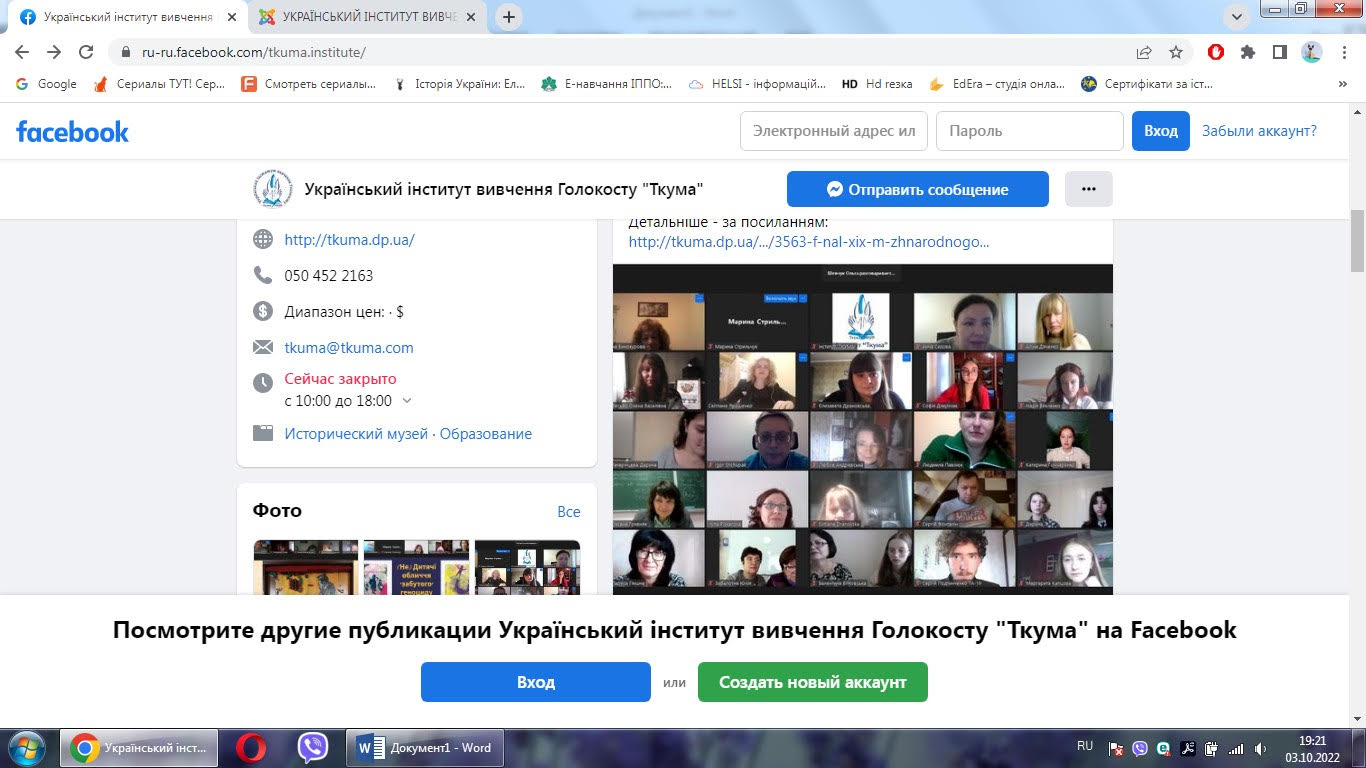
Task: Open the three-dots page options button
Action: (1089, 189)
